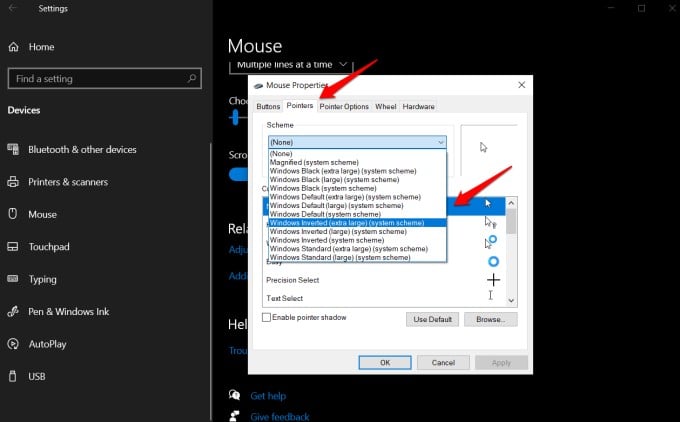This screenshot has width=680, height=422.
Task: Open the Get help link
Action: (268, 396)
